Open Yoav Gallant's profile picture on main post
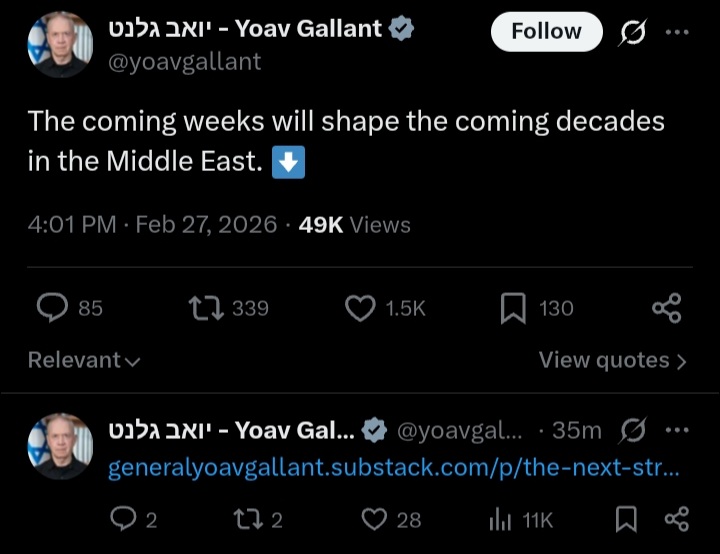This screenshot has width=720, height=554. (x=60, y=45)
